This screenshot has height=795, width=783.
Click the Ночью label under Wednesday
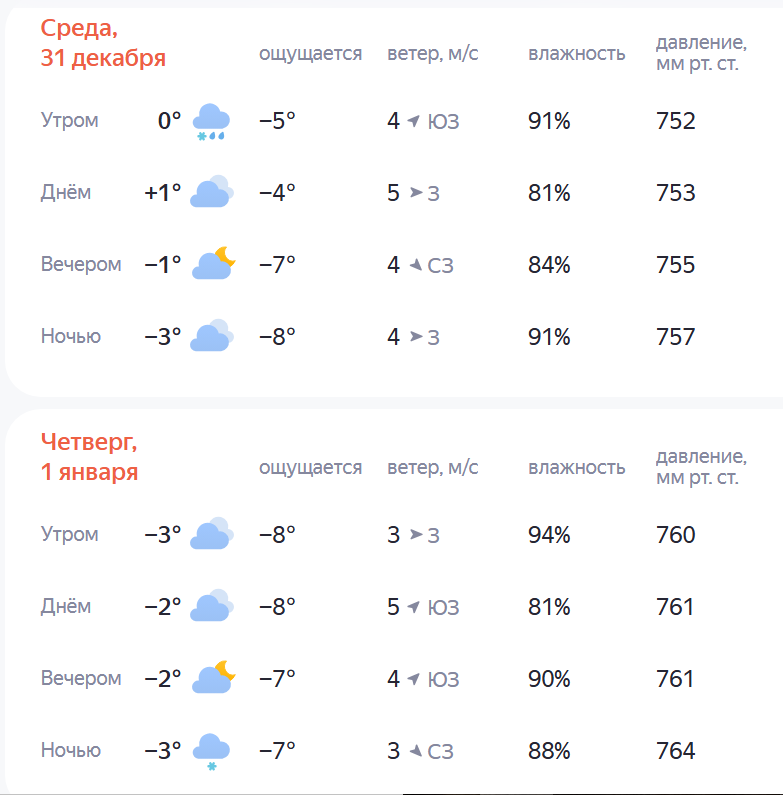(x=71, y=336)
